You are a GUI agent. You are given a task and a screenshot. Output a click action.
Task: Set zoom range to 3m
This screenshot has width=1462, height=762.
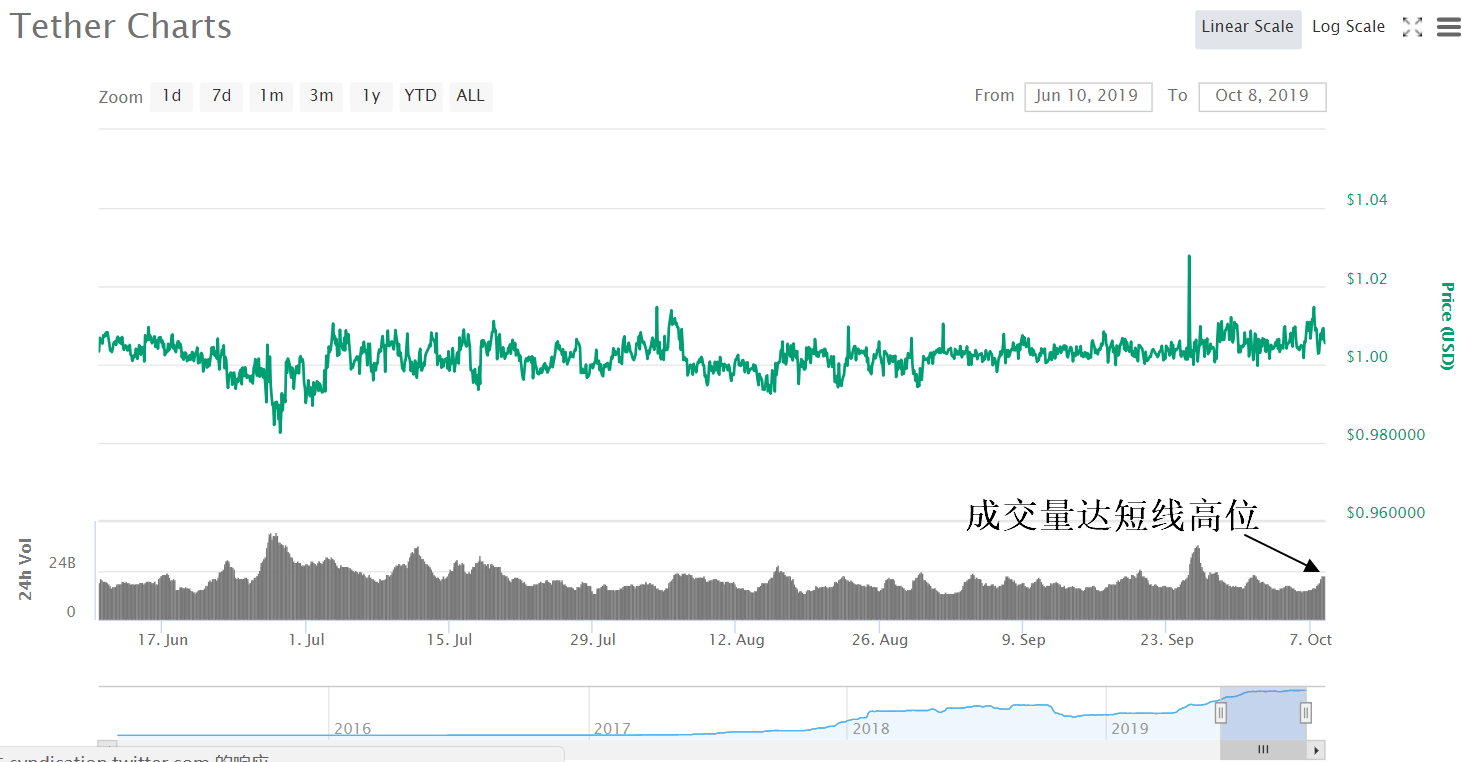[321, 96]
